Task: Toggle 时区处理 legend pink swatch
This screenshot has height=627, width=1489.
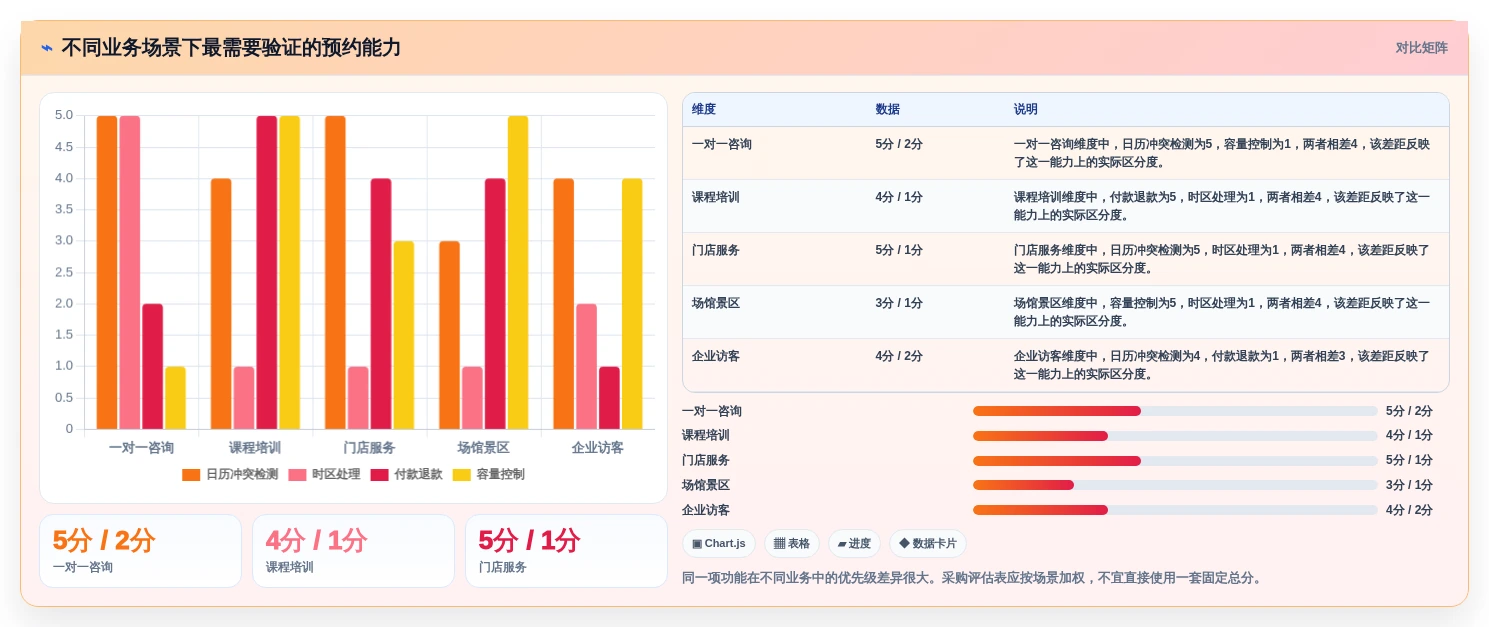Action: click(297, 475)
